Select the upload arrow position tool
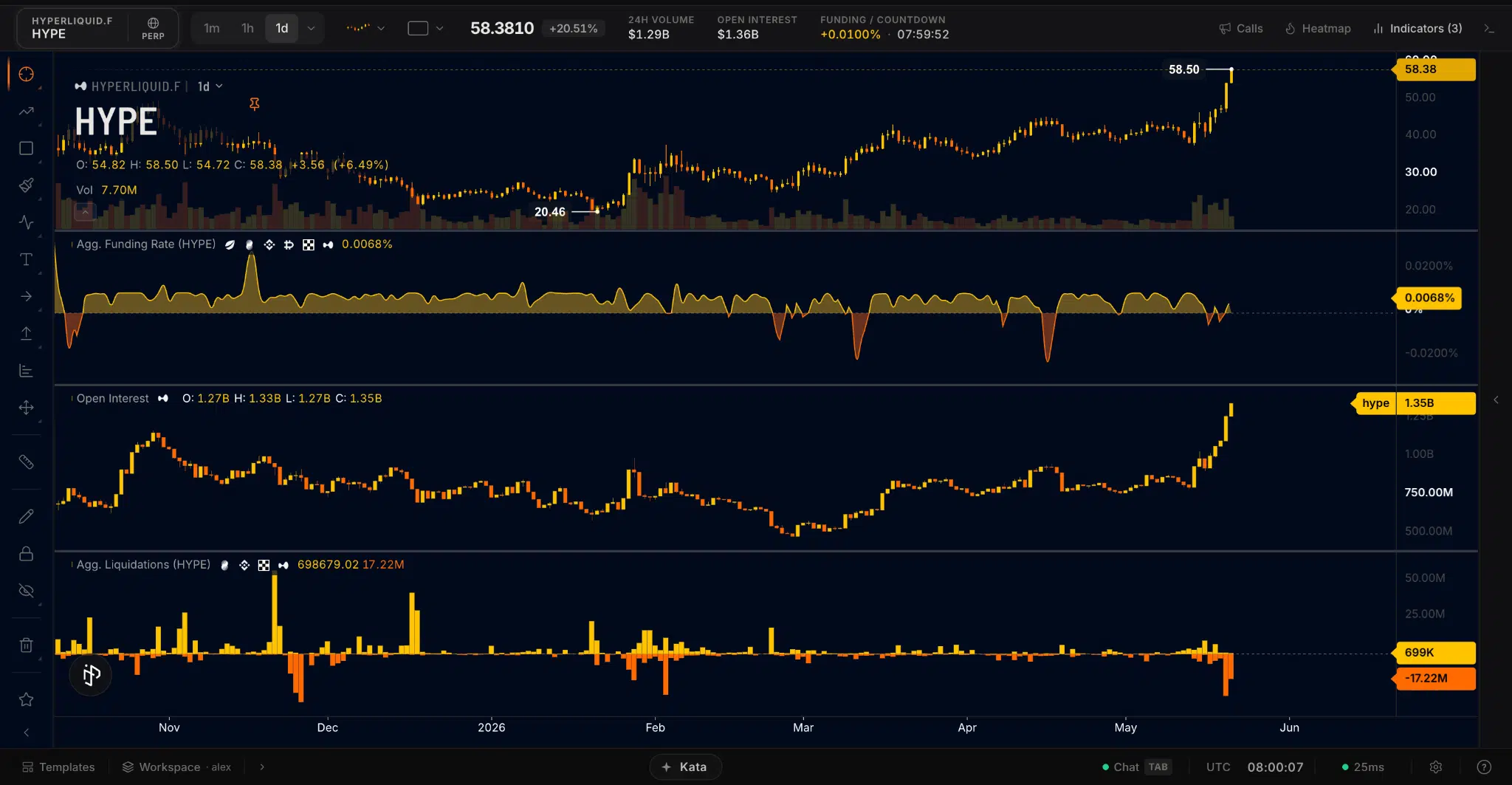Image resolution: width=1512 pixels, height=785 pixels. pyautogui.click(x=27, y=333)
